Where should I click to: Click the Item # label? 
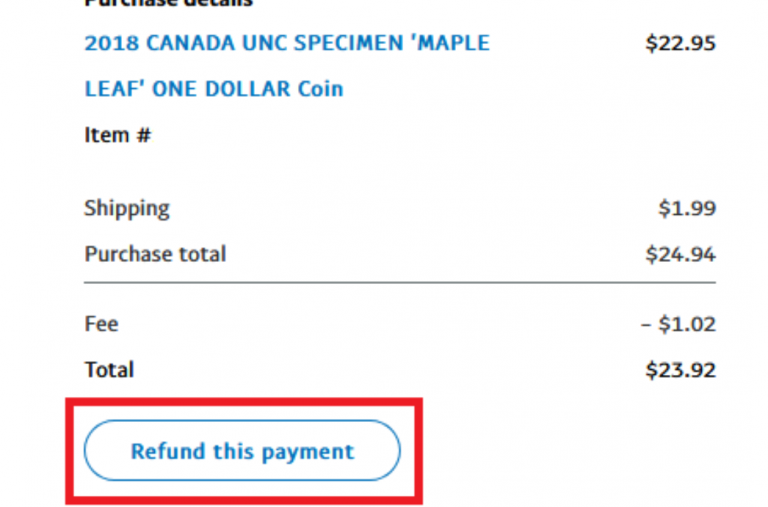[117, 135]
